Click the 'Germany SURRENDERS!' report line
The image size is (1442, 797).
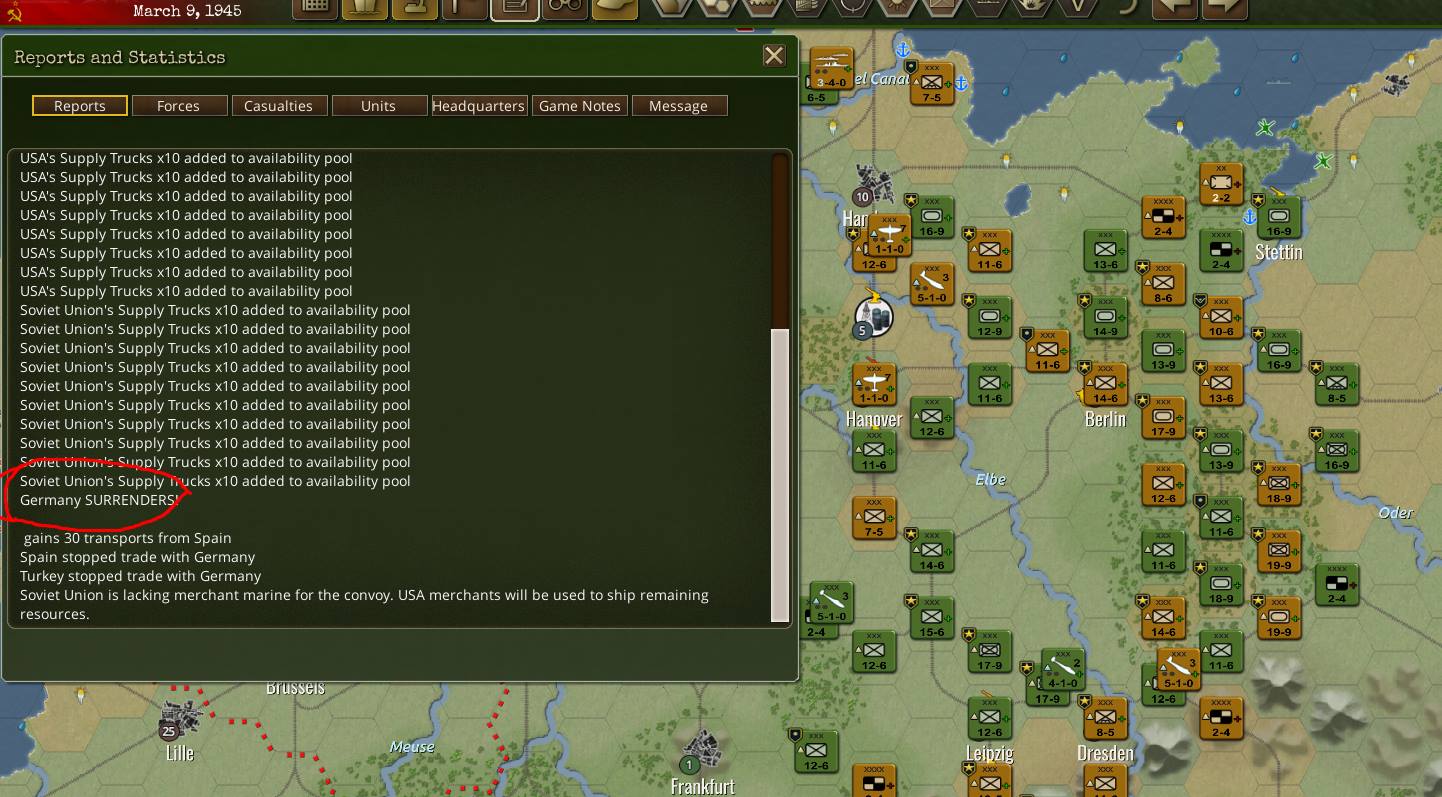point(100,500)
